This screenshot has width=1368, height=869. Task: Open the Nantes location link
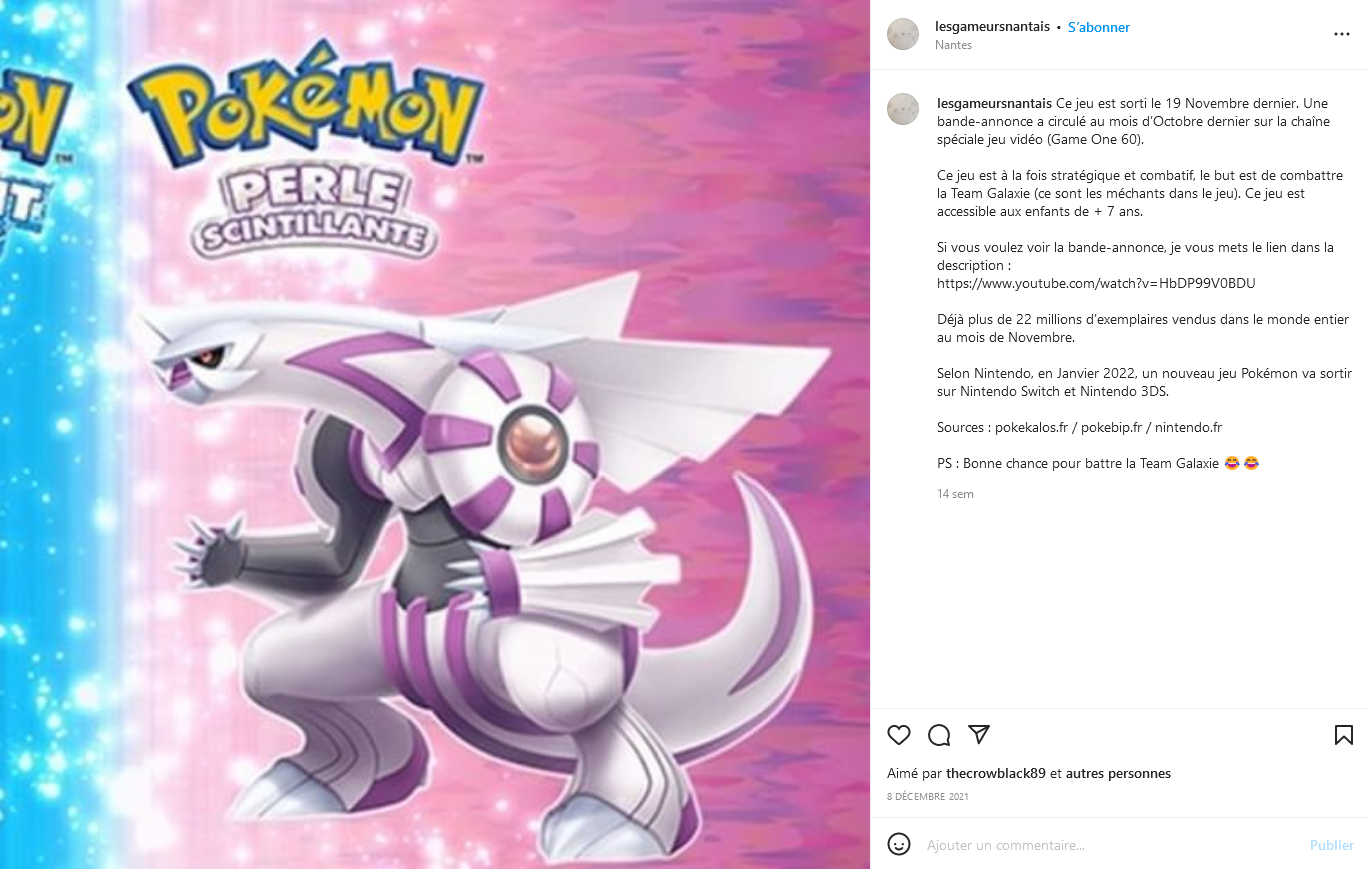[x=953, y=45]
